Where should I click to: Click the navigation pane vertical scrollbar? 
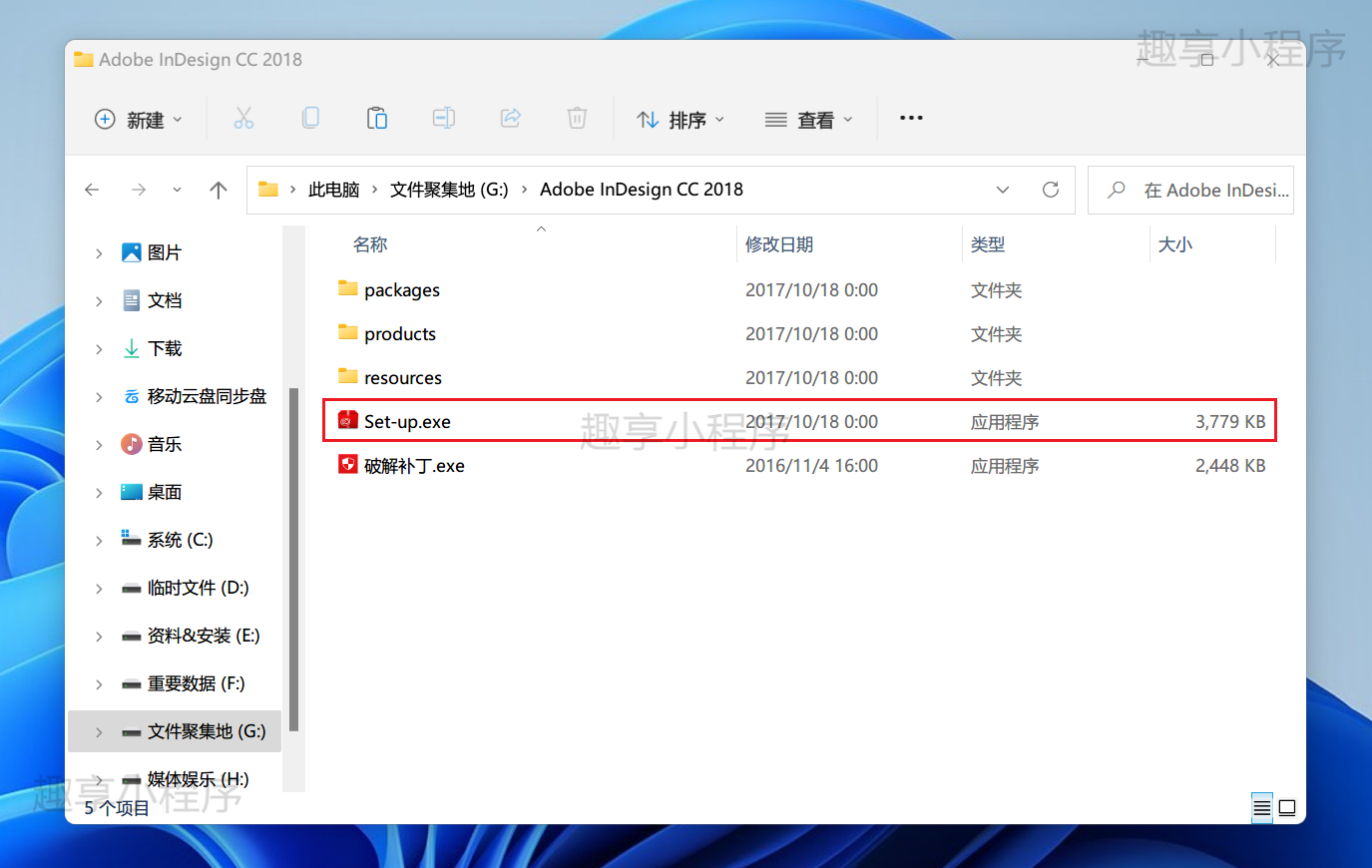[x=293, y=559]
